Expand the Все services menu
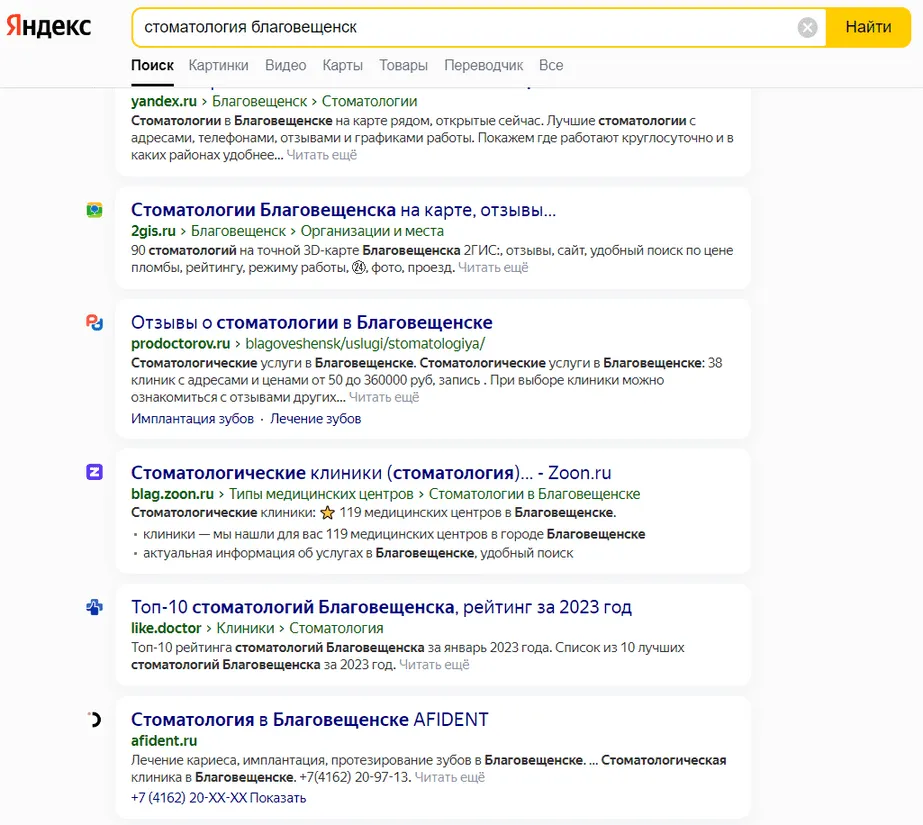The image size is (923, 825). (x=551, y=65)
